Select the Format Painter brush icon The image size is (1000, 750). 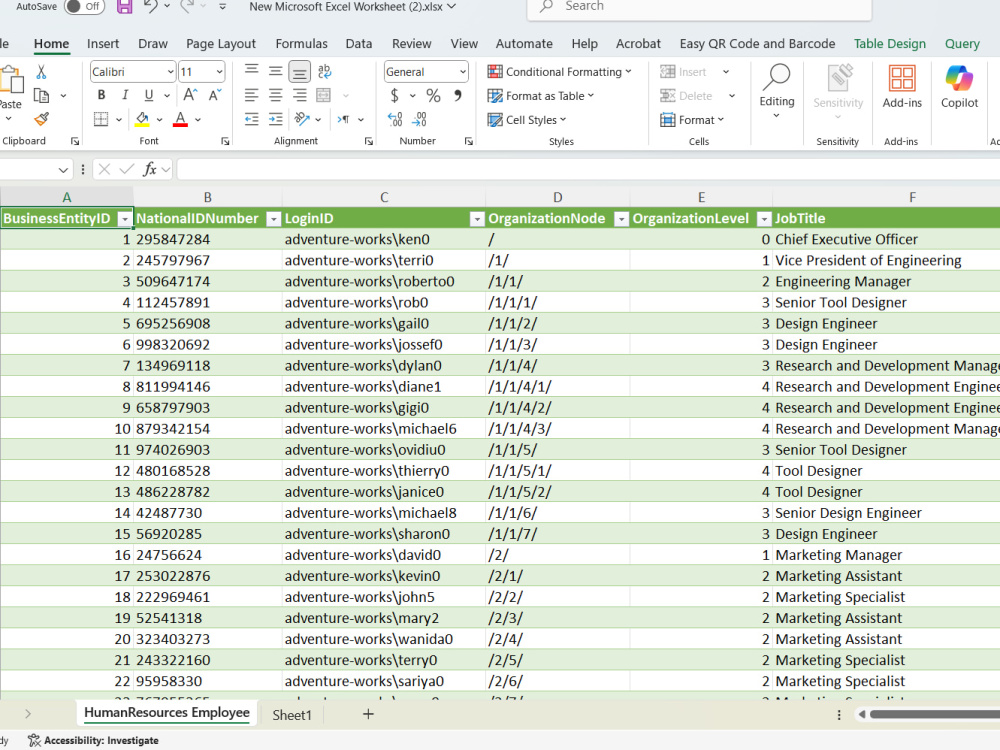[41, 119]
